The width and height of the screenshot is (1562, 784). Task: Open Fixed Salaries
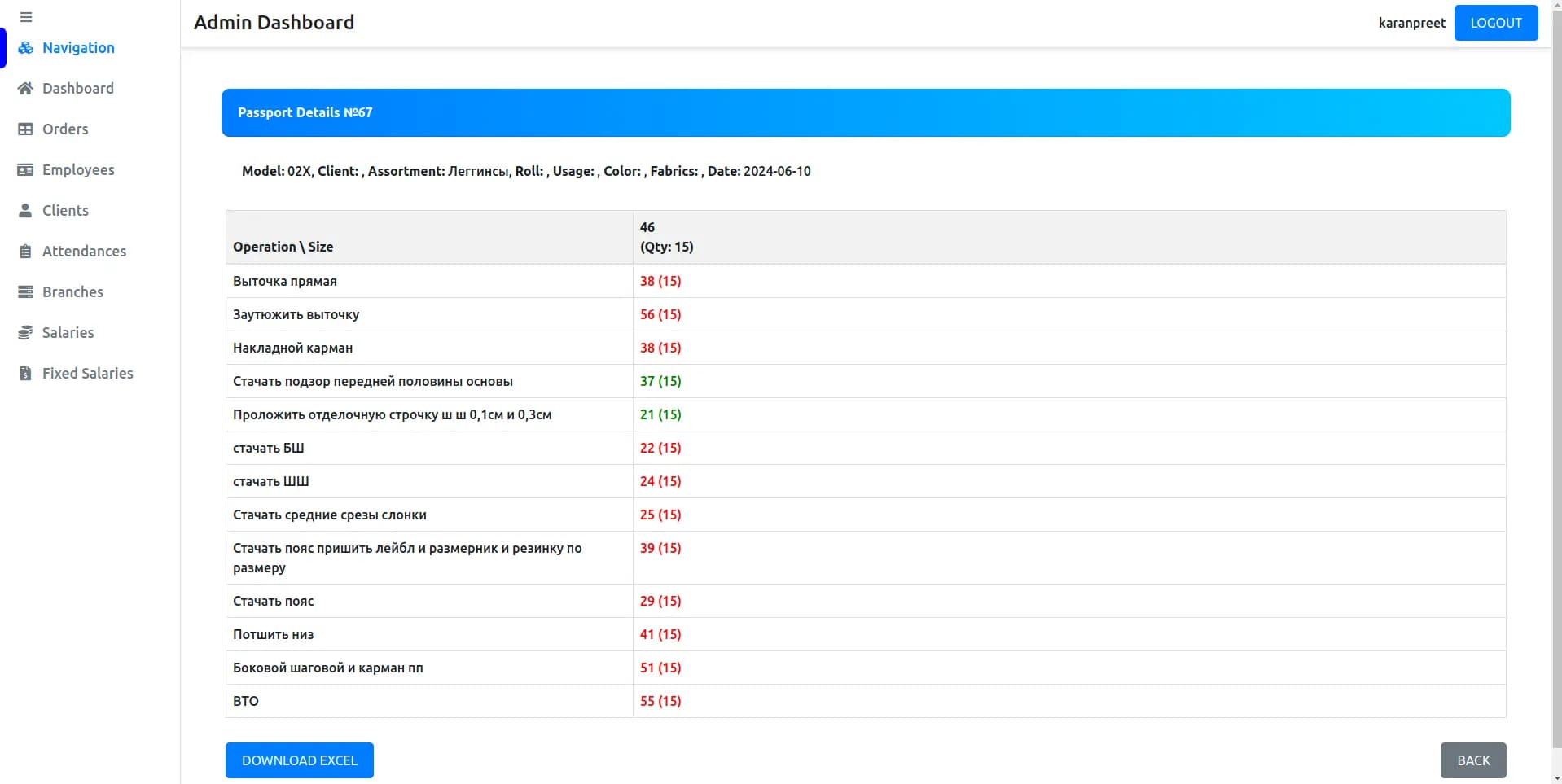coord(90,374)
